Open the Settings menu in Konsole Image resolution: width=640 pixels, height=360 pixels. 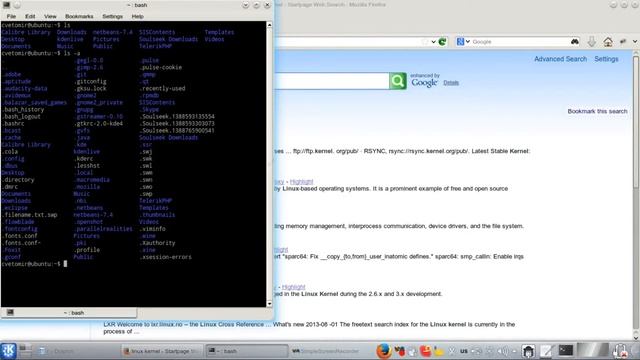(112, 16)
